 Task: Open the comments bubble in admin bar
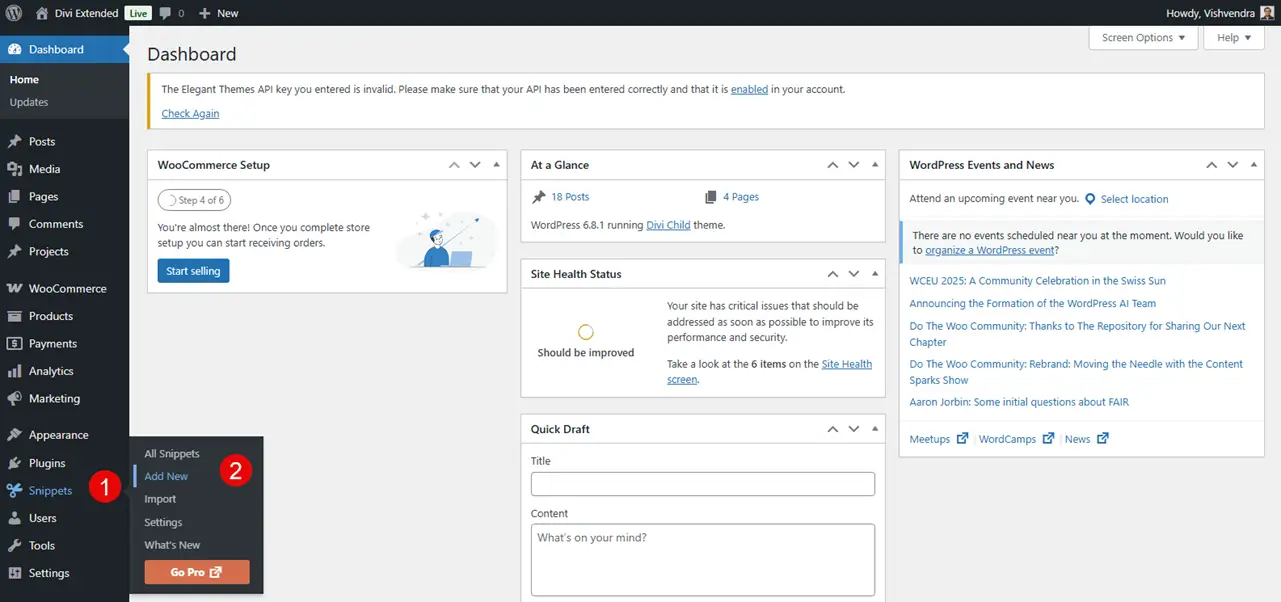(x=165, y=13)
